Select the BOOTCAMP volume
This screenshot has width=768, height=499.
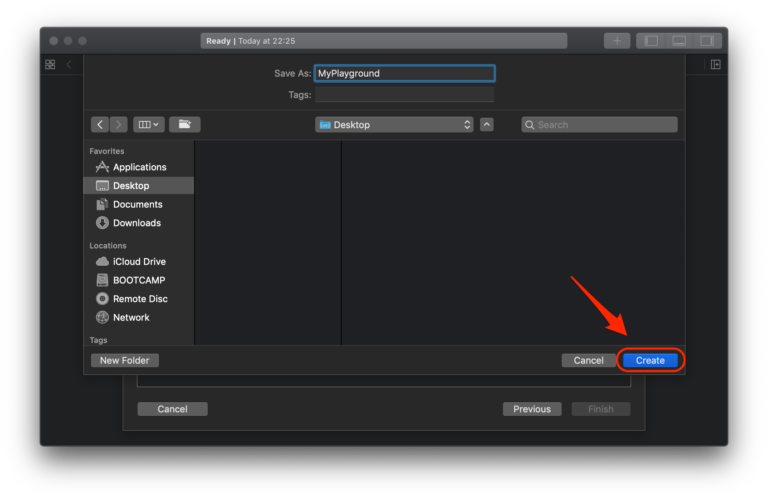[x=139, y=280]
